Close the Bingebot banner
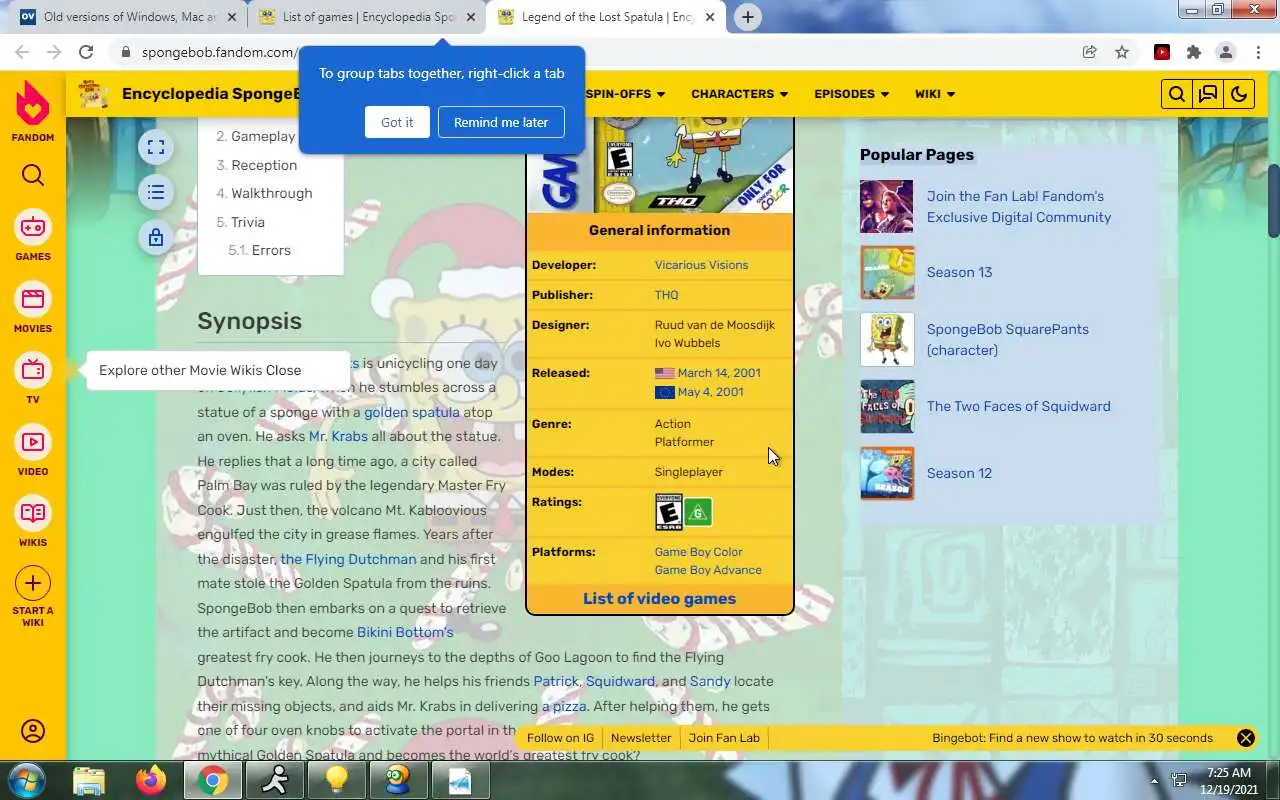The image size is (1280, 800). 1246,738
